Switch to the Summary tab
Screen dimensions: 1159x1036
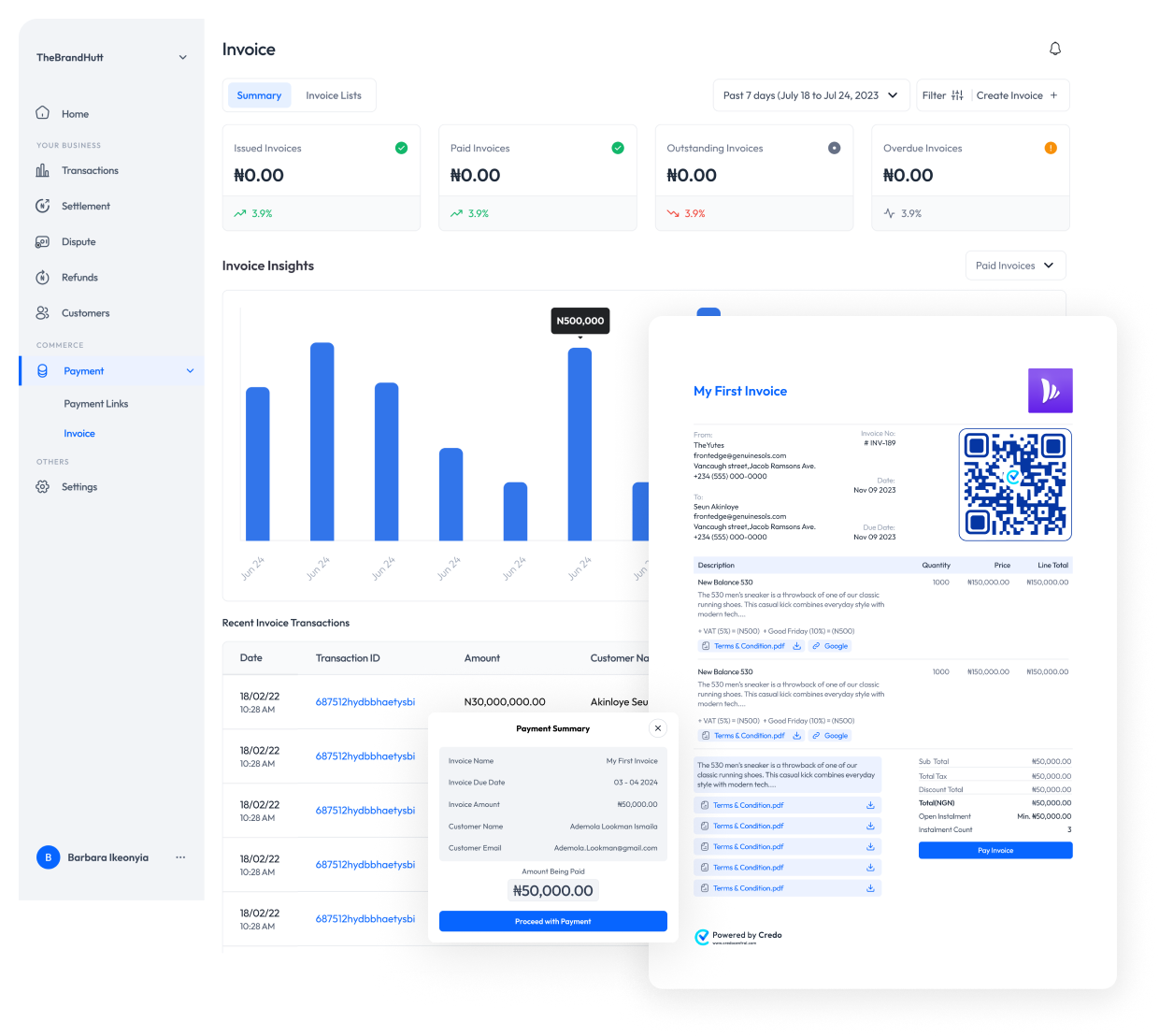pyautogui.click(x=259, y=95)
